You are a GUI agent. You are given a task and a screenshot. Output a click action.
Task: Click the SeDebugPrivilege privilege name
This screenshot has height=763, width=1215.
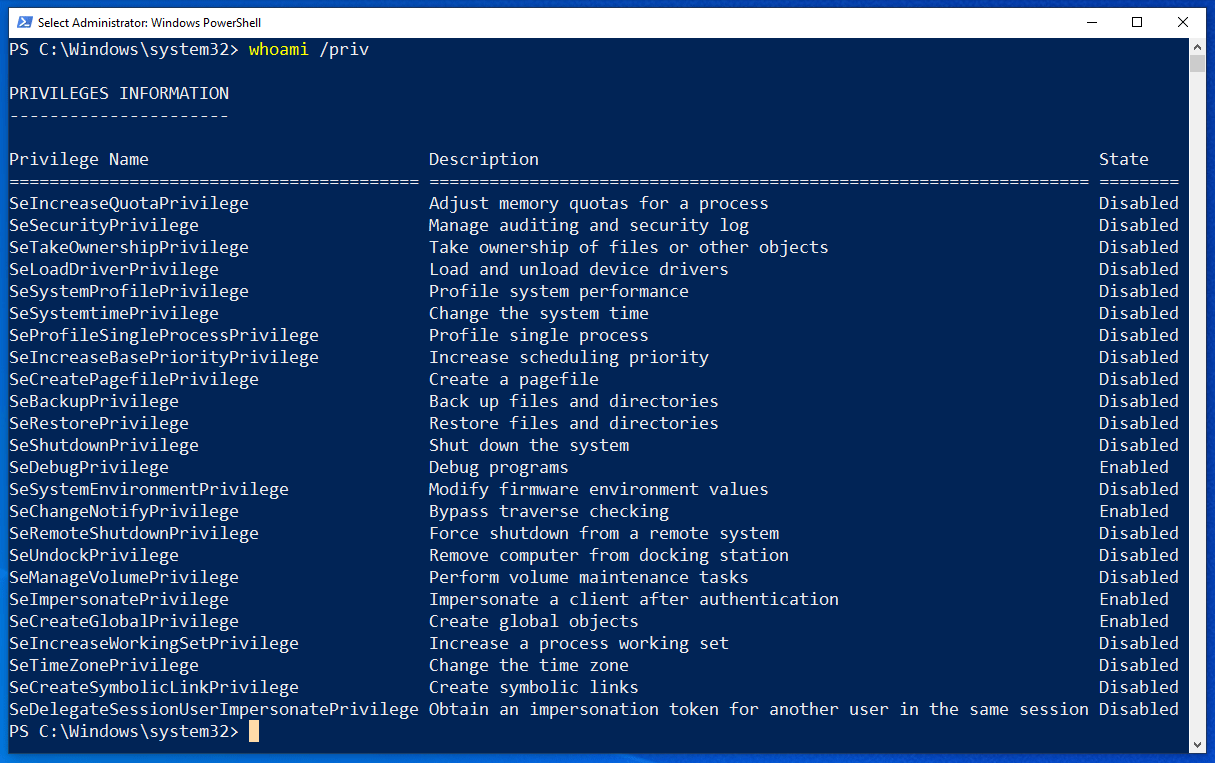(x=89, y=467)
